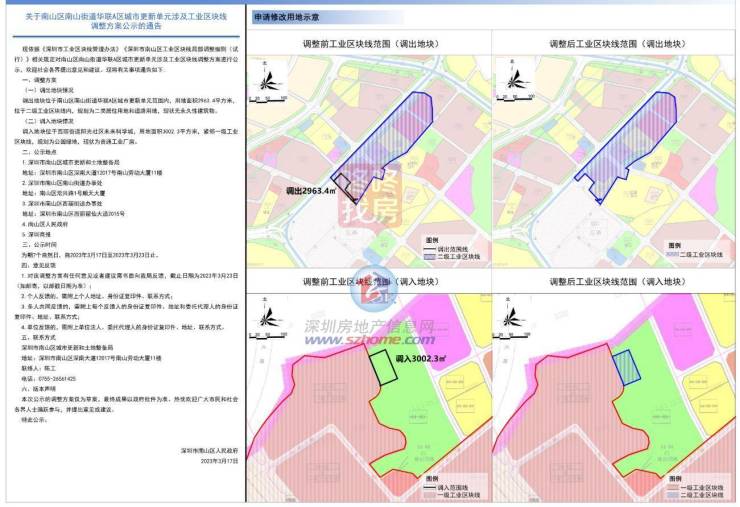The height and width of the screenshot is (507, 740).
Task: Click section heading 一、调整方案
Action: tap(39, 79)
